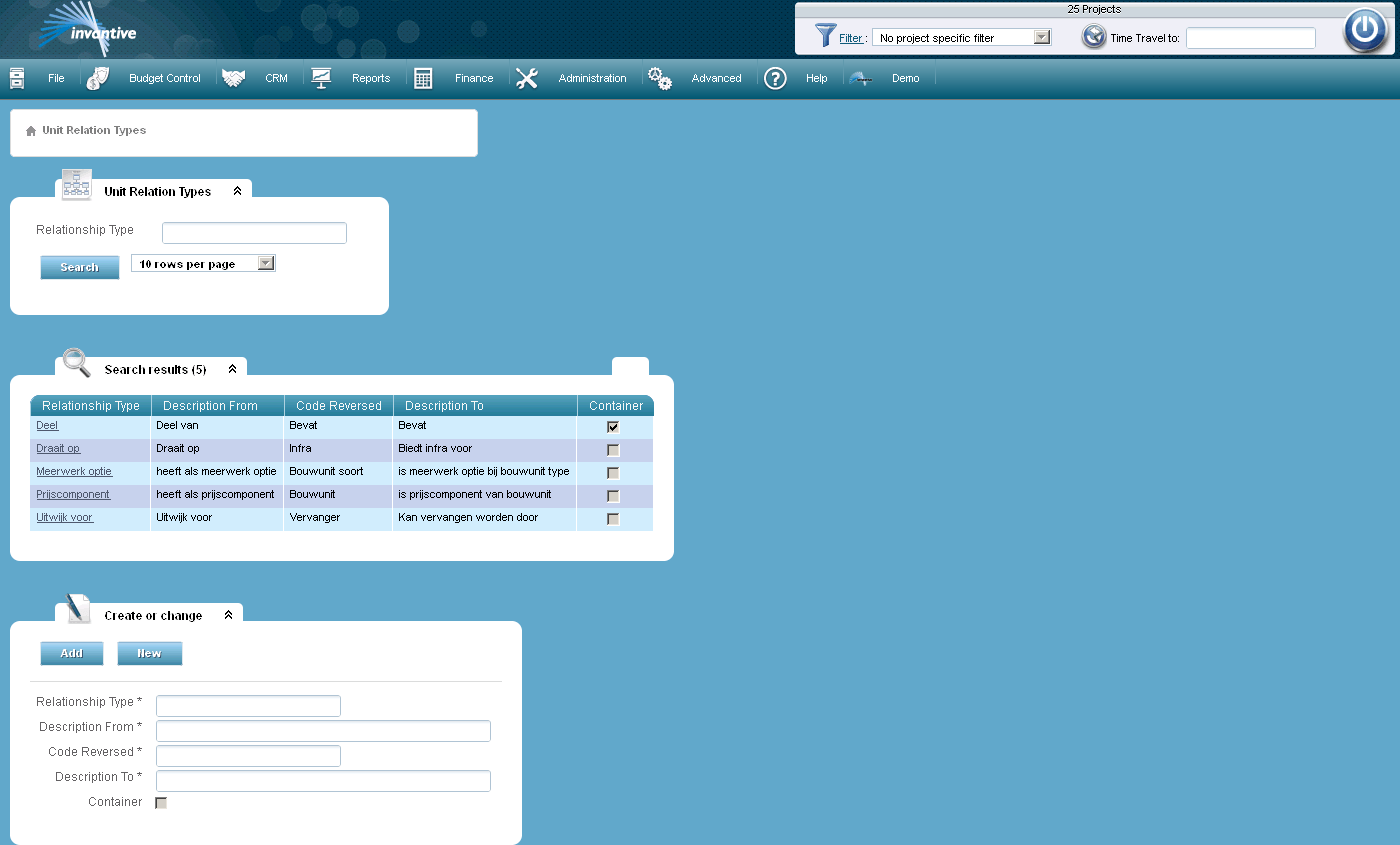
Task: Click the Description To * input field
Action: pos(323,781)
